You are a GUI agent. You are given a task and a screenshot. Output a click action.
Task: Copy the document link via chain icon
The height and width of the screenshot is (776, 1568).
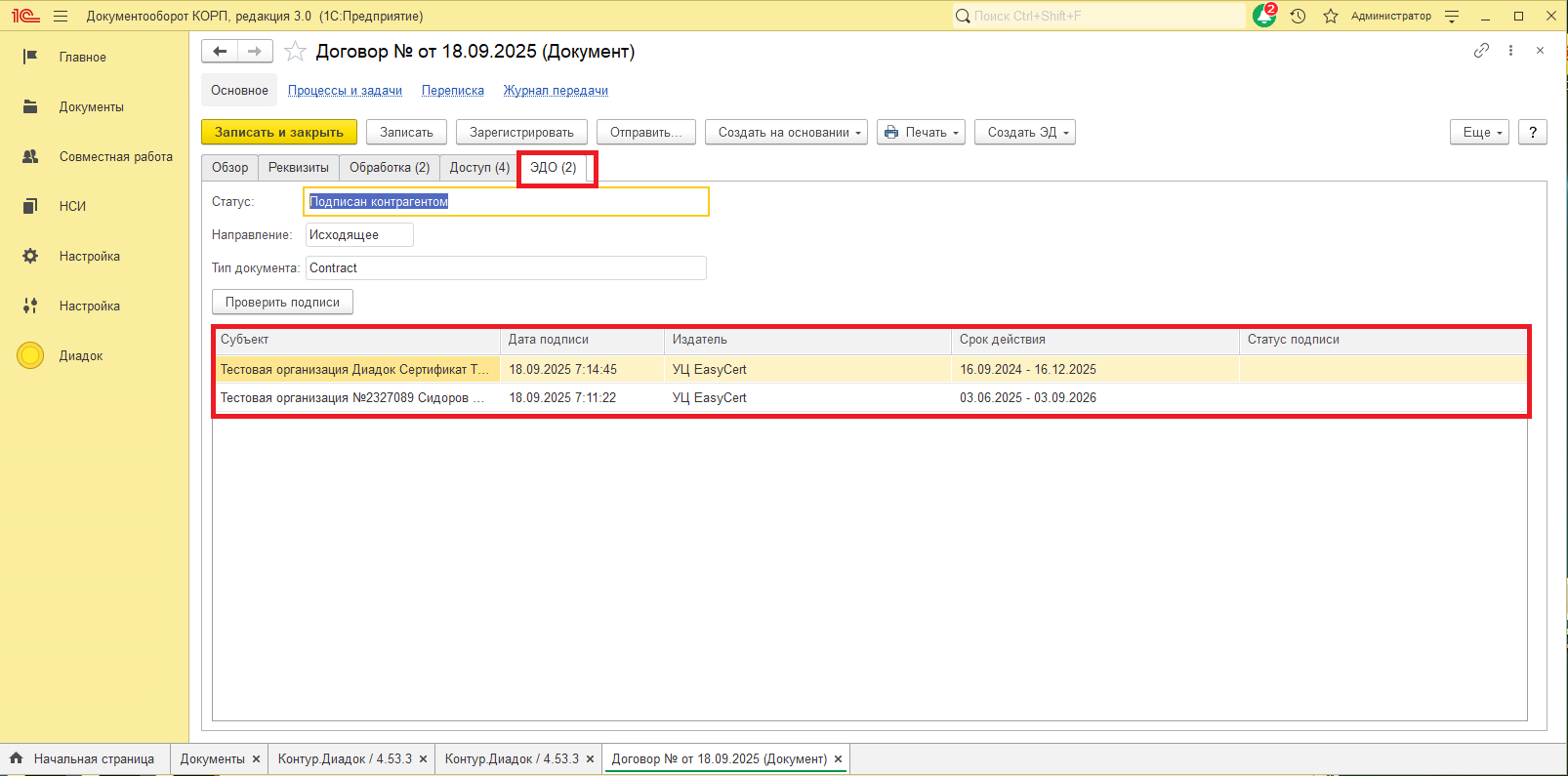click(1481, 51)
